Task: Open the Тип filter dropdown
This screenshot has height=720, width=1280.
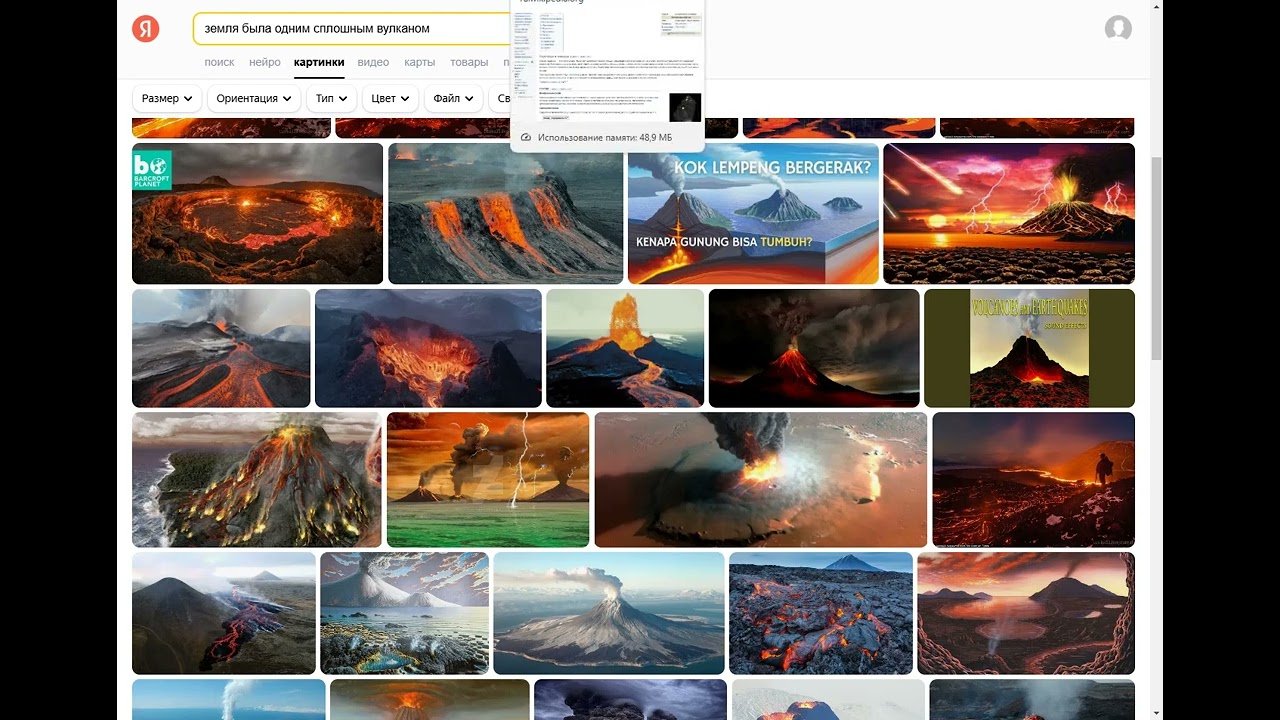Action: click(x=331, y=98)
